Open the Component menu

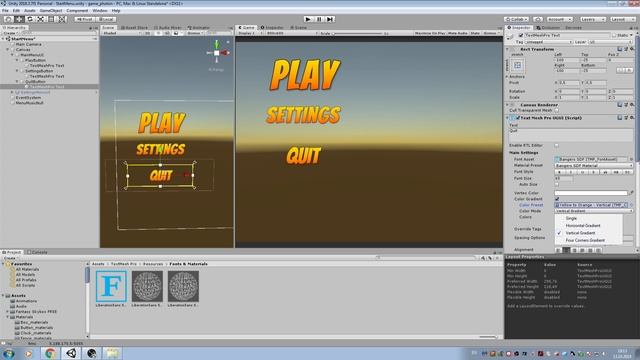77,11
